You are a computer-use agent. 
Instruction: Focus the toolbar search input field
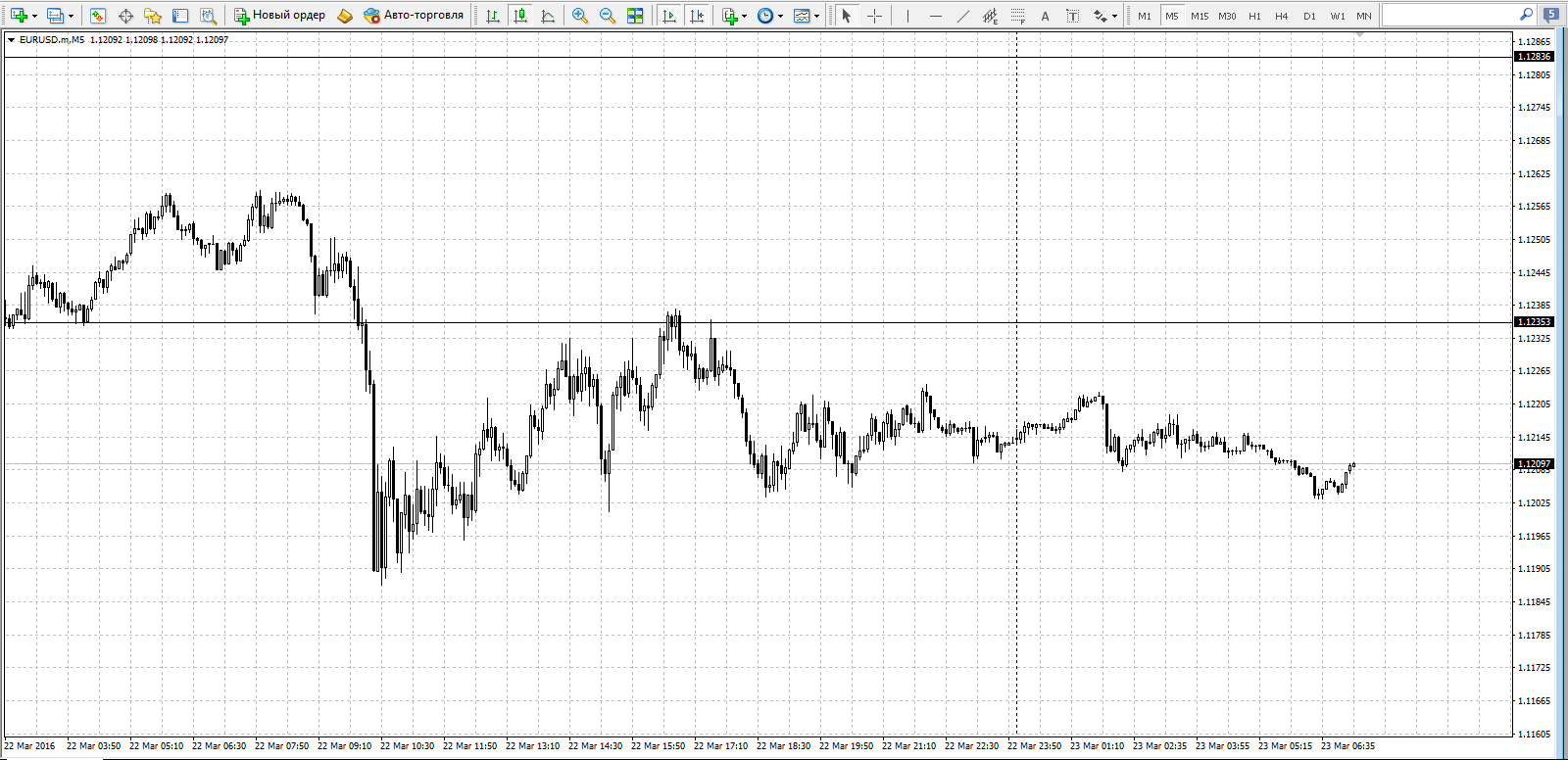[x=1449, y=15]
